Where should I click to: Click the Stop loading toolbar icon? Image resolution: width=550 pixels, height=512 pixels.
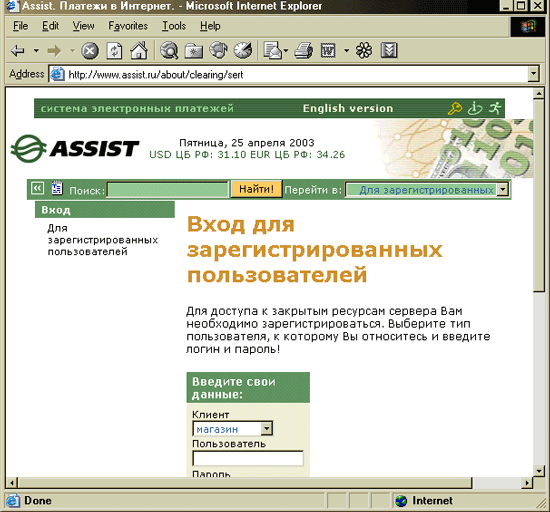click(x=90, y=51)
